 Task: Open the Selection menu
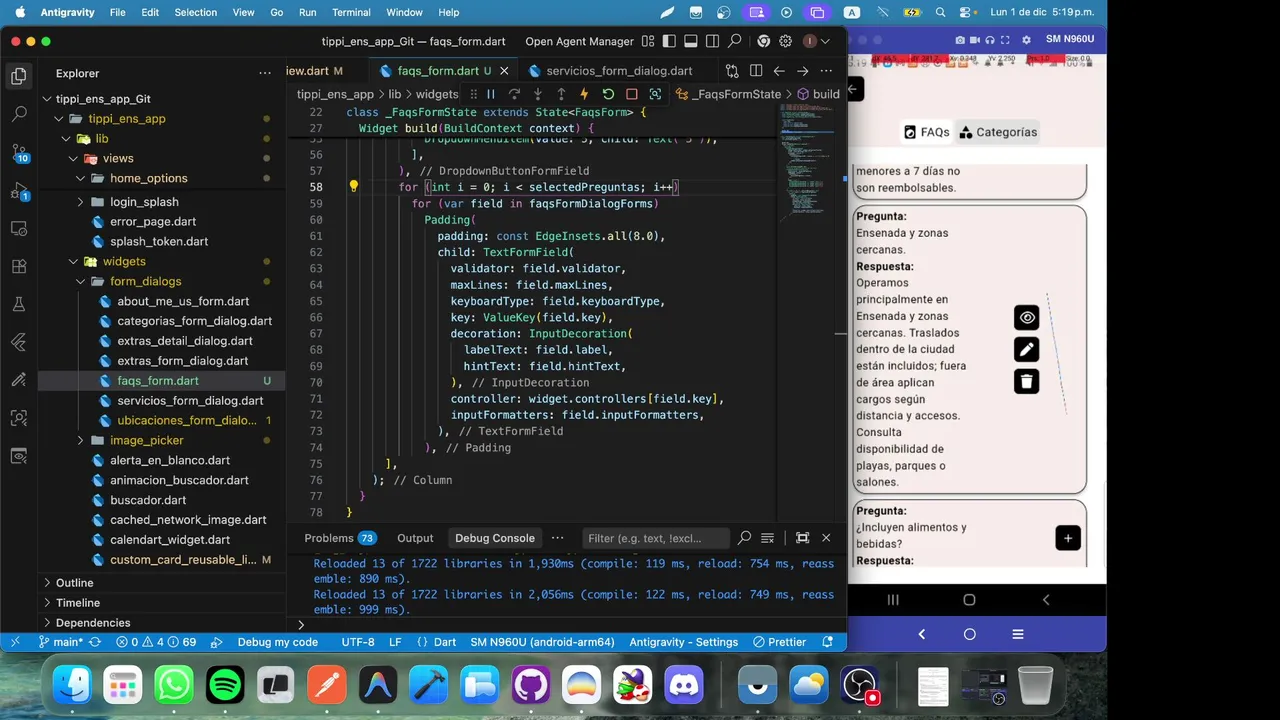[x=196, y=12]
